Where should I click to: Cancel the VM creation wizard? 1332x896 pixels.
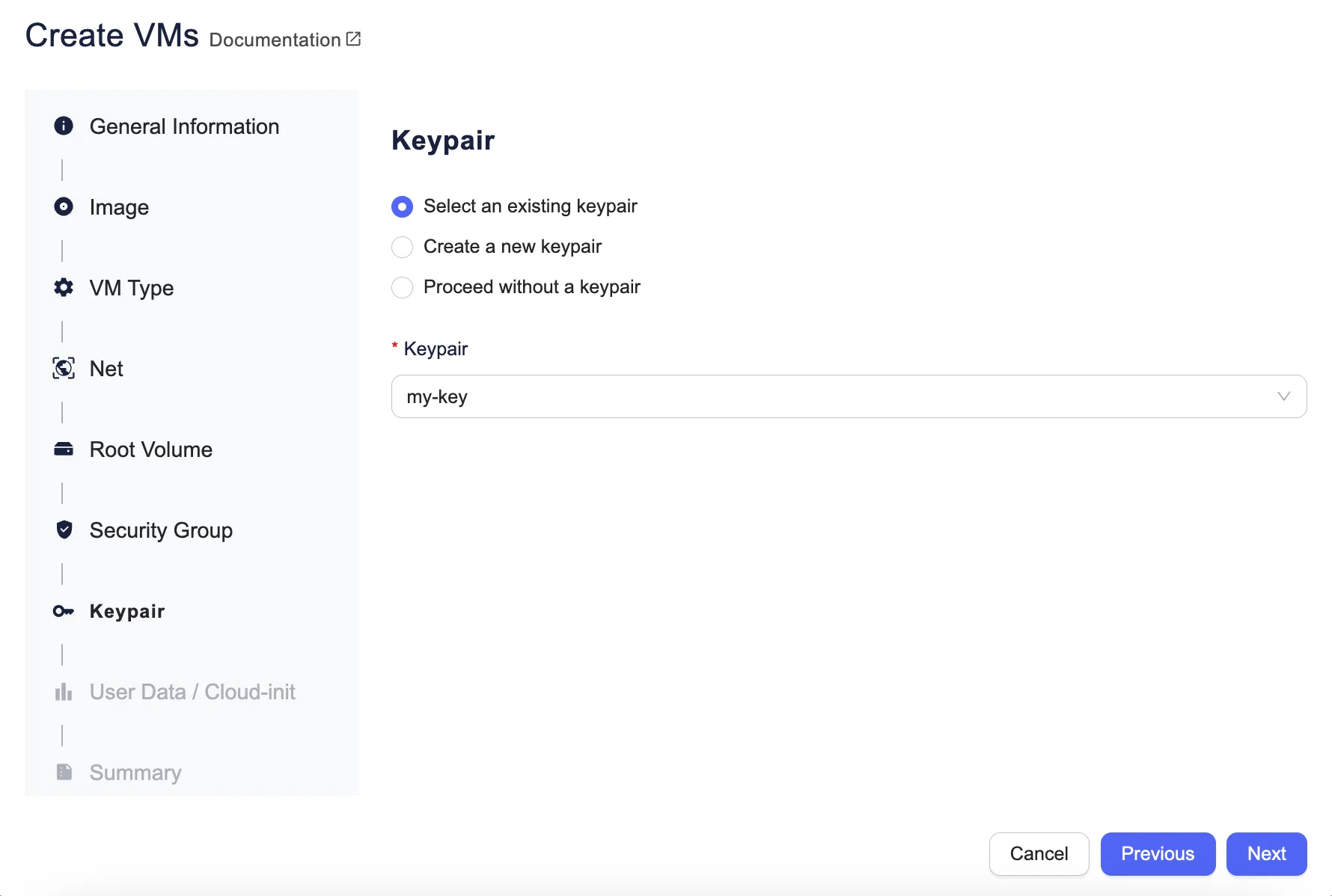(1038, 853)
